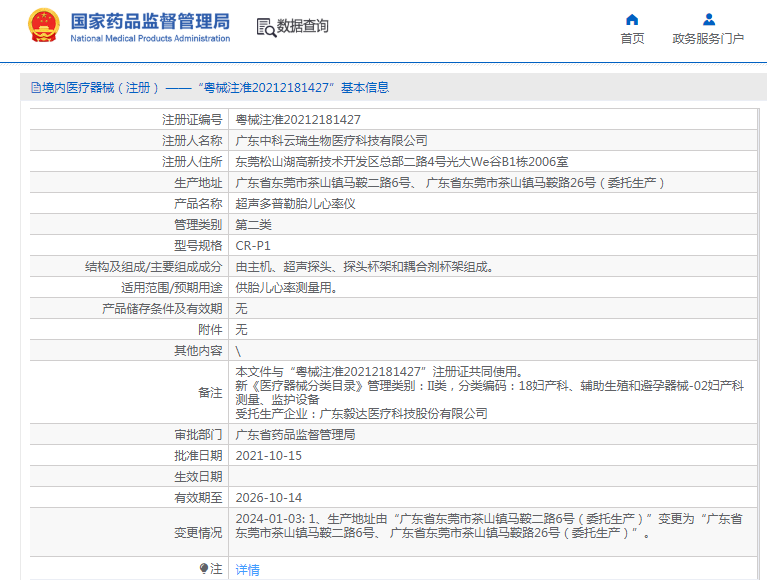Click the 批准日期 label

click(198, 456)
